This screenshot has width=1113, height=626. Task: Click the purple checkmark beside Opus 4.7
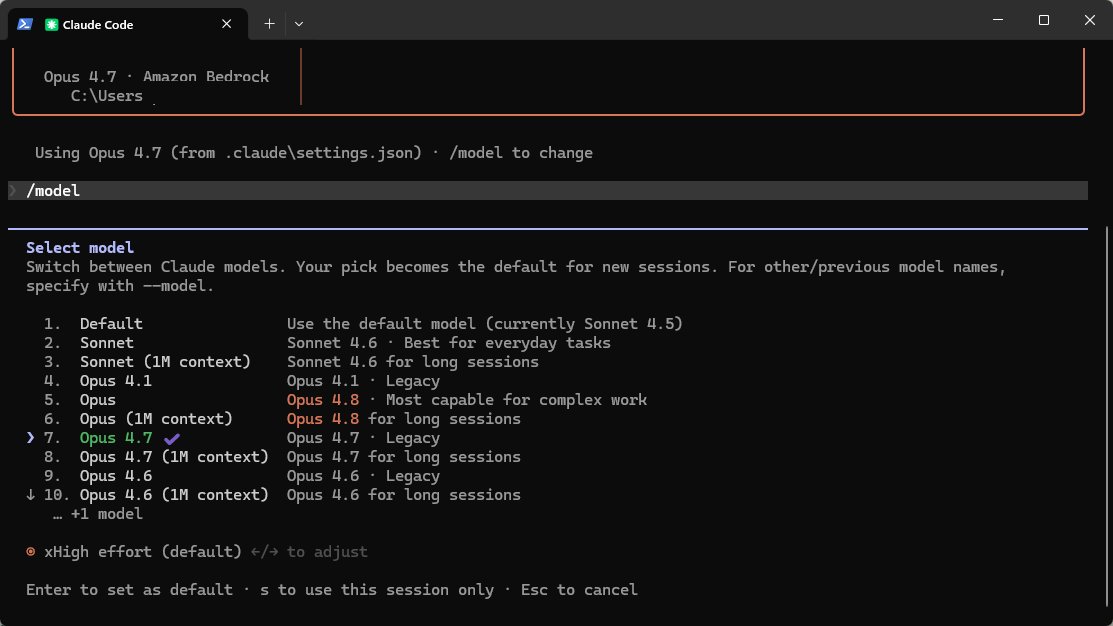point(172,439)
